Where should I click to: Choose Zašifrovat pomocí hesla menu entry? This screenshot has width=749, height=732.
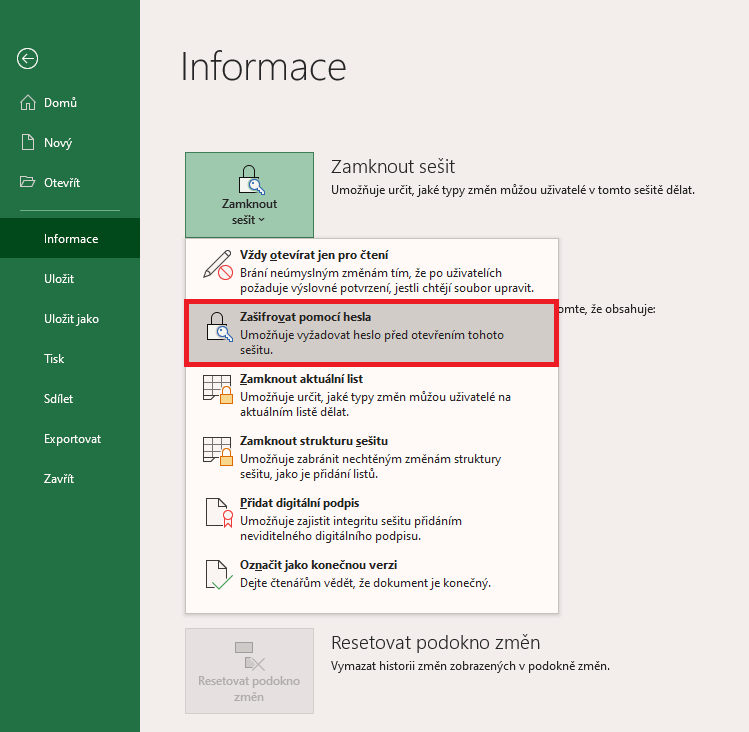pyautogui.click(x=372, y=333)
